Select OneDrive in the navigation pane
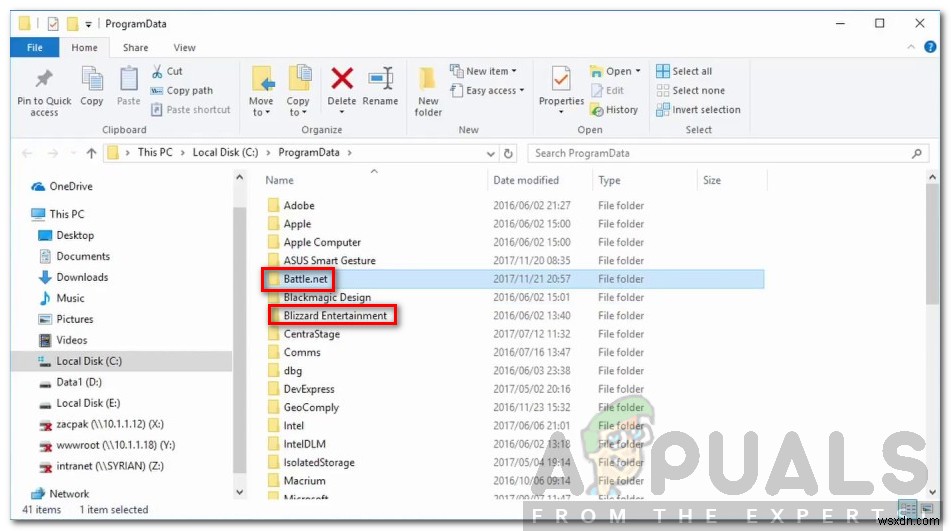The height and width of the screenshot is (531, 951). point(62,187)
